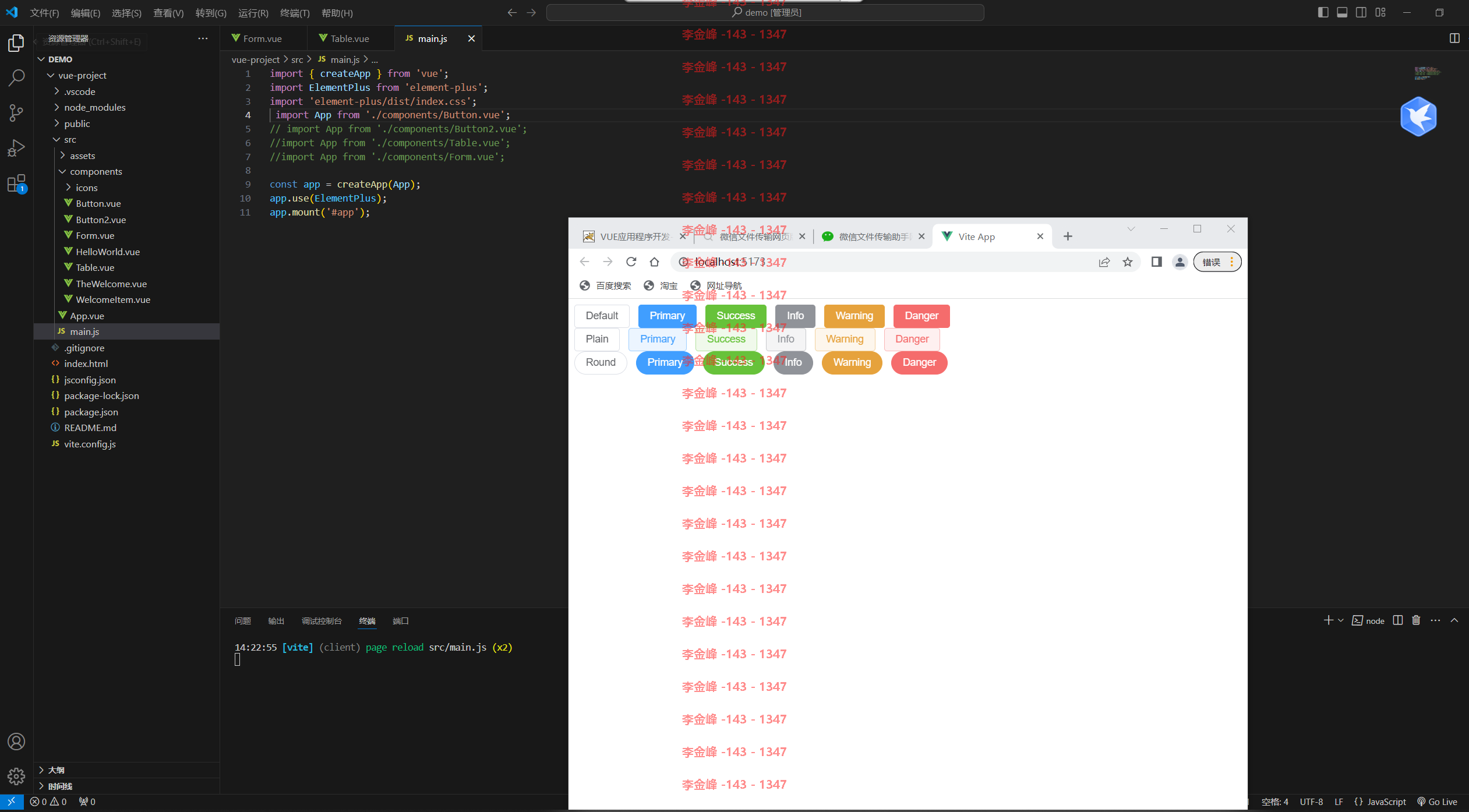Create a new terminal with plus icon
The height and width of the screenshot is (812, 1469).
1328,620
